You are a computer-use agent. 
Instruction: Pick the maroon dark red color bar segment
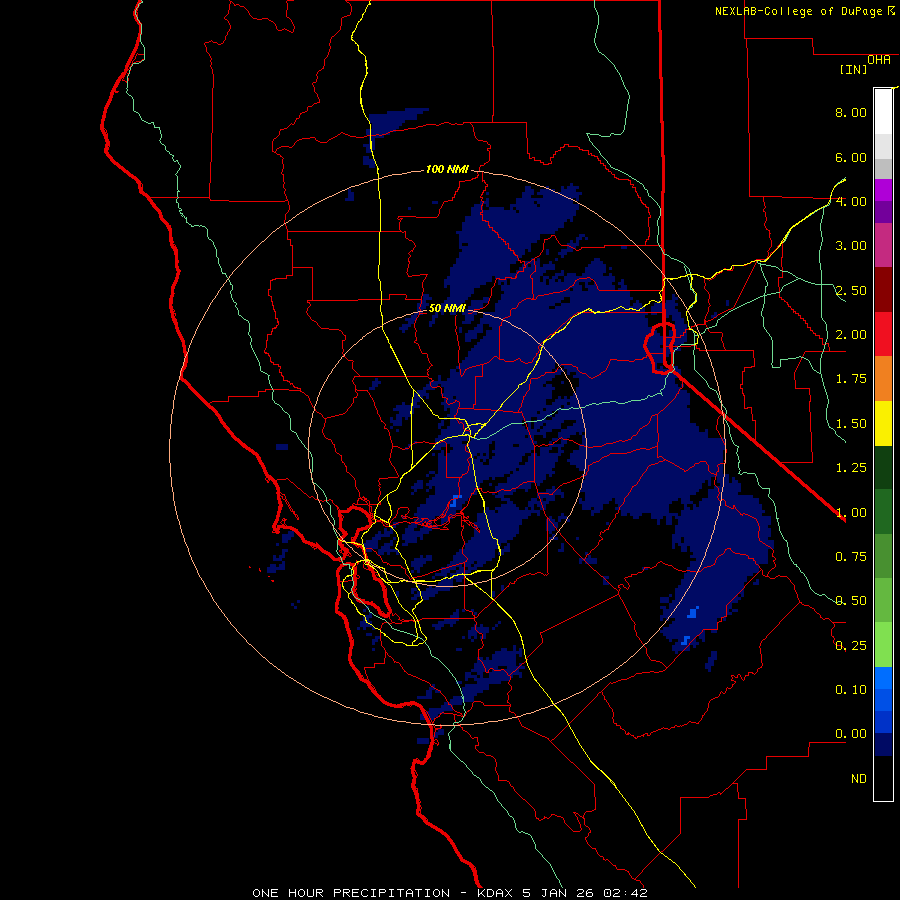click(883, 290)
